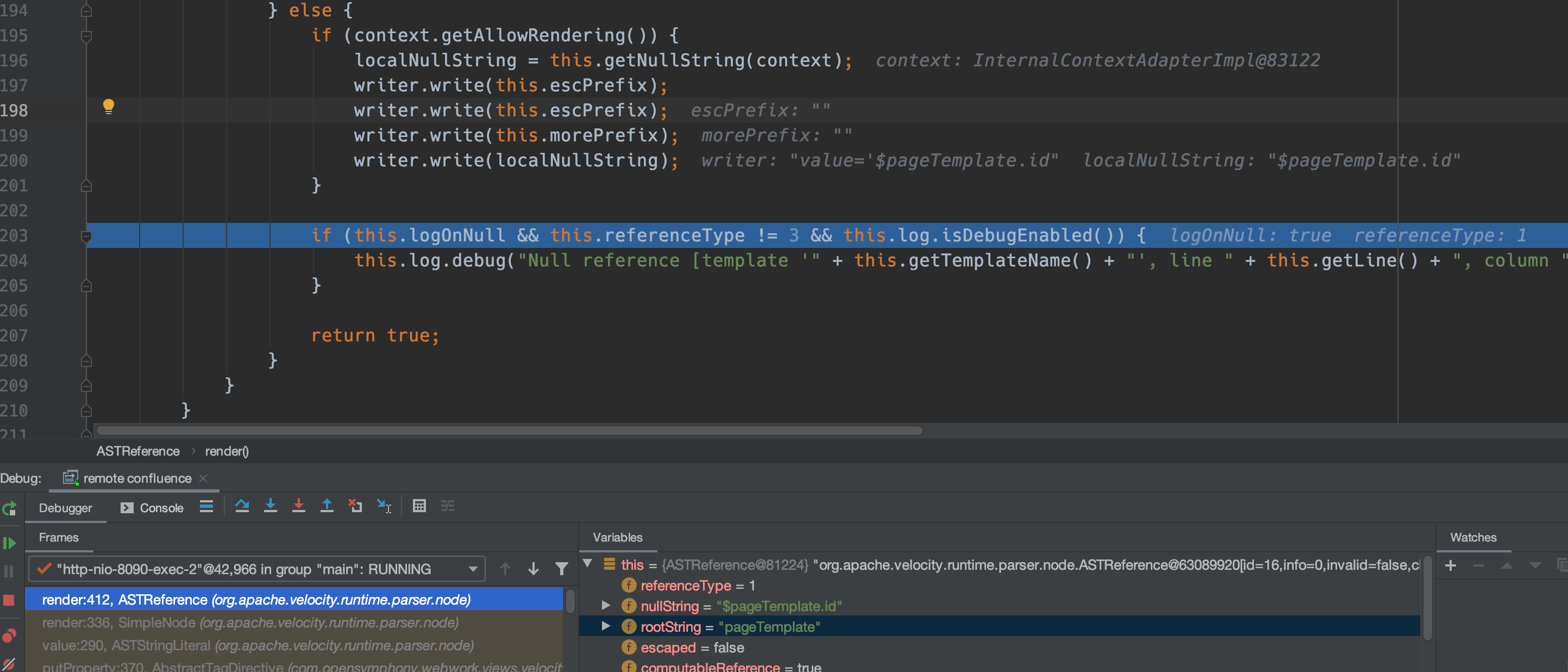Close the 'remote confluence' debug tab
Image resolution: width=1568 pixels, height=672 pixels.
click(x=203, y=478)
